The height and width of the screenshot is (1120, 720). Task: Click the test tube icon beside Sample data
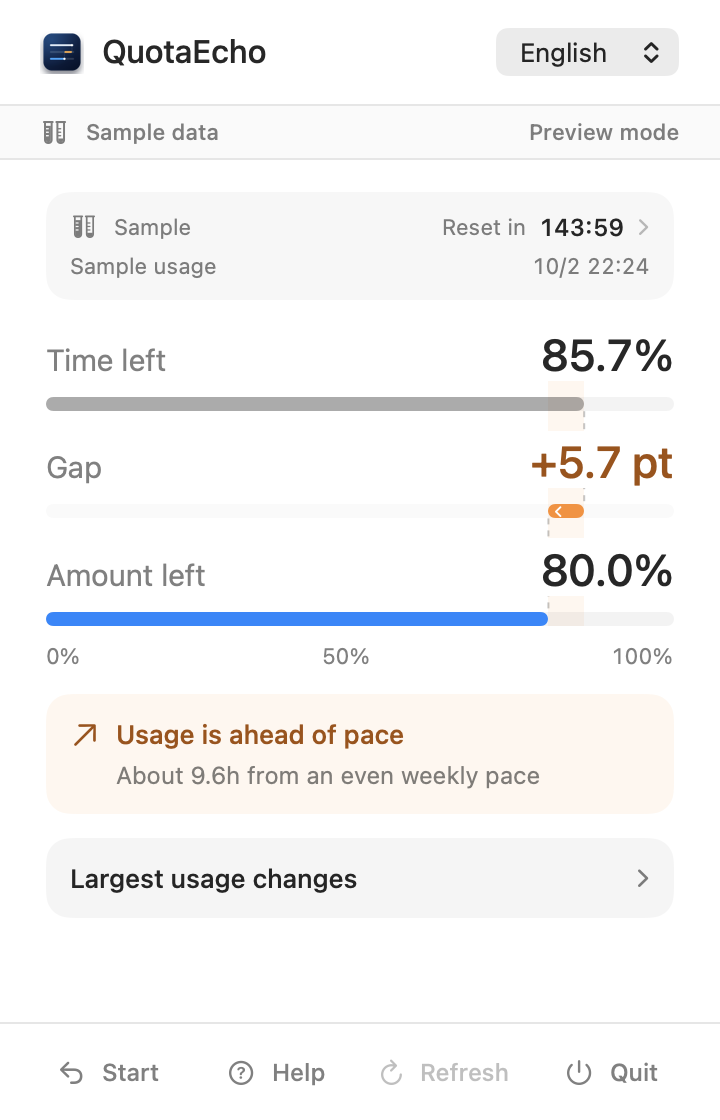click(x=54, y=132)
